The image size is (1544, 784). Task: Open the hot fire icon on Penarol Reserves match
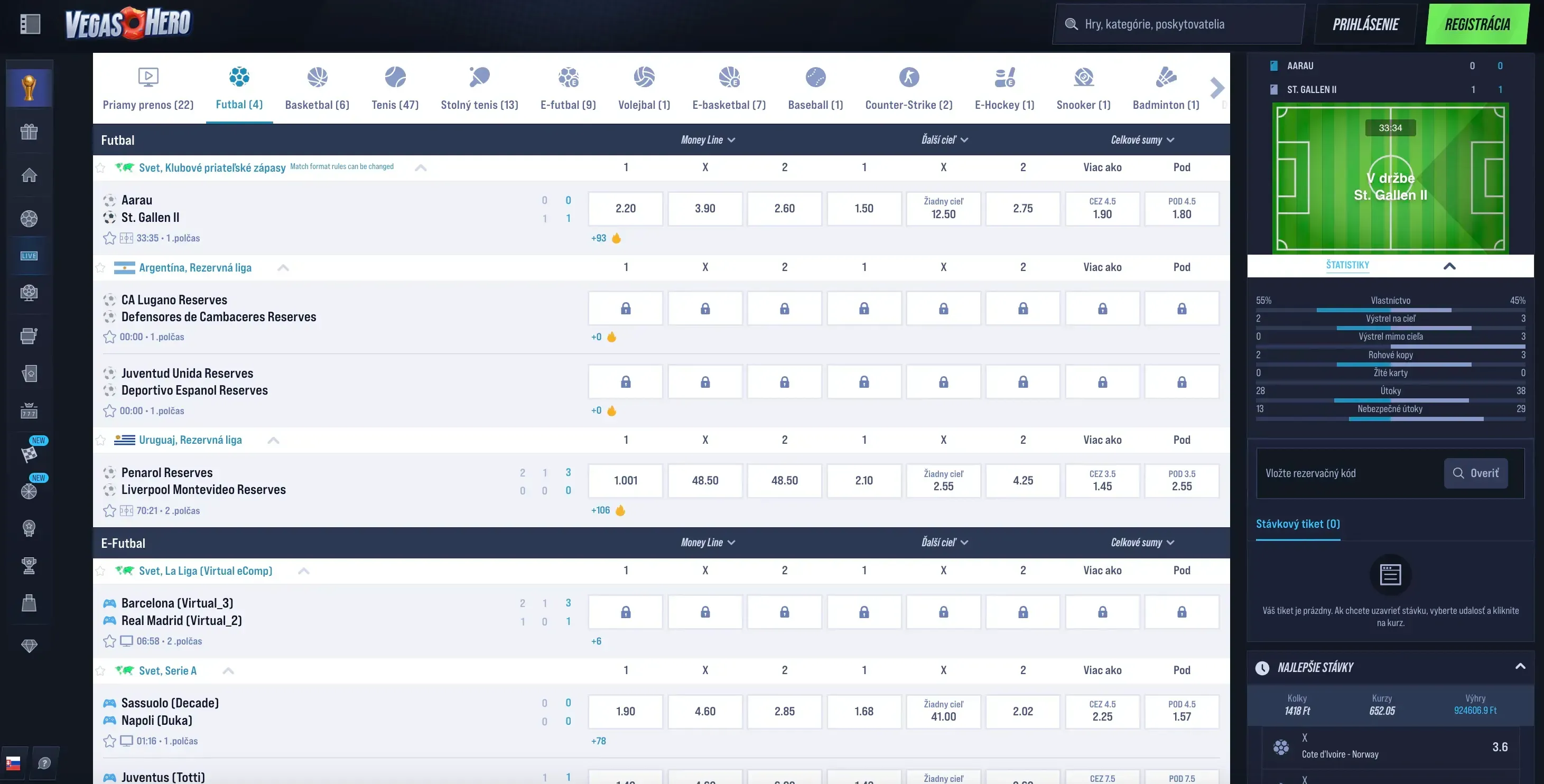(x=620, y=510)
